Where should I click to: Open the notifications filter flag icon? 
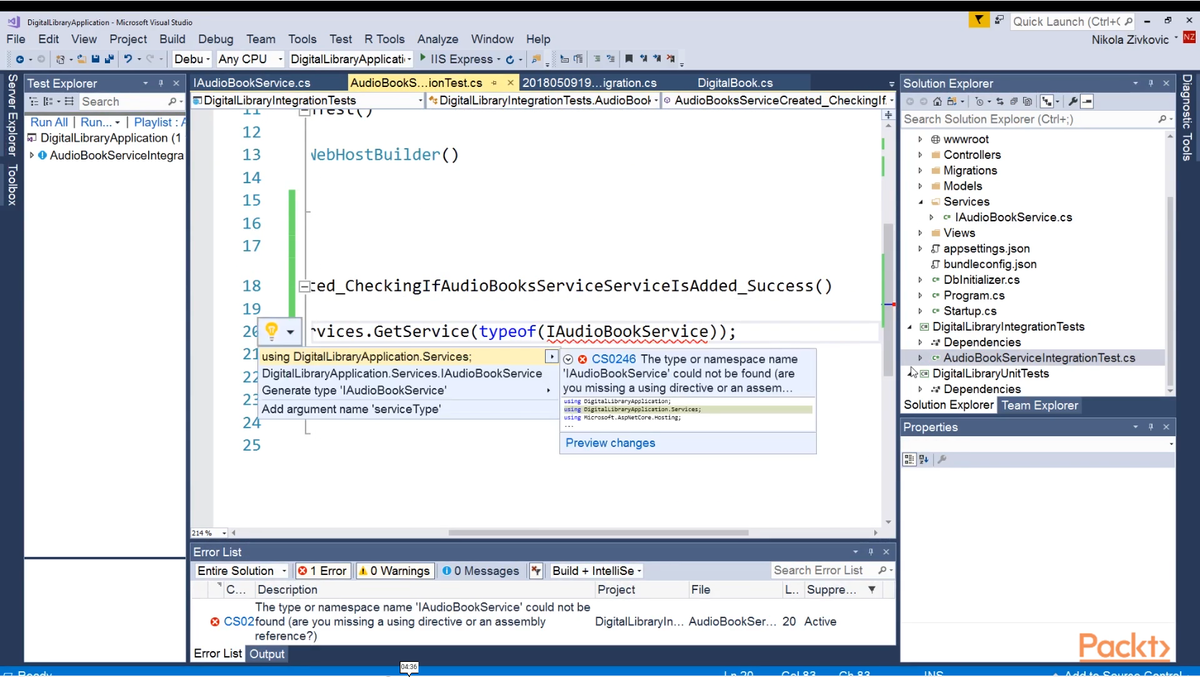pyautogui.click(x=979, y=20)
